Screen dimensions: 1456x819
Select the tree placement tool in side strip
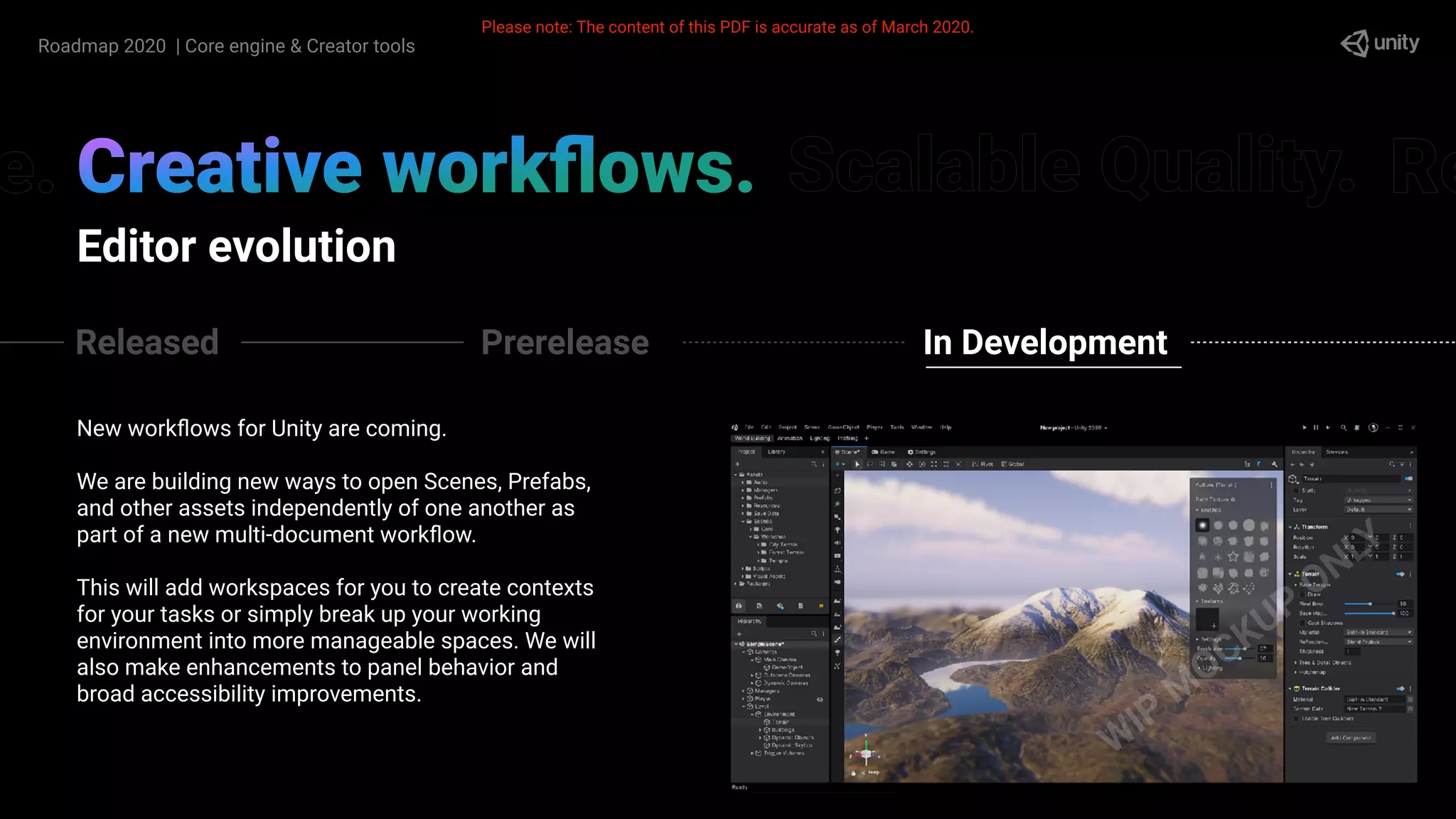click(x=837, y=653)
